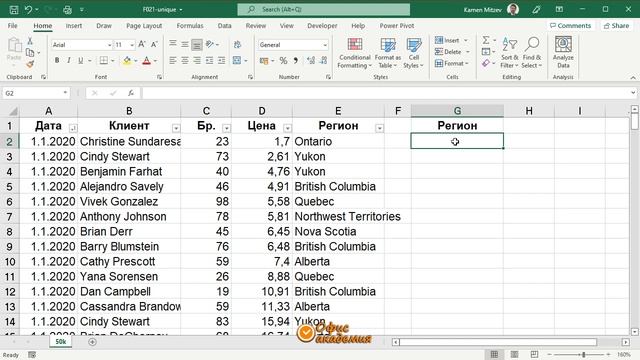Switch to the Insert tab

[73, 25]
